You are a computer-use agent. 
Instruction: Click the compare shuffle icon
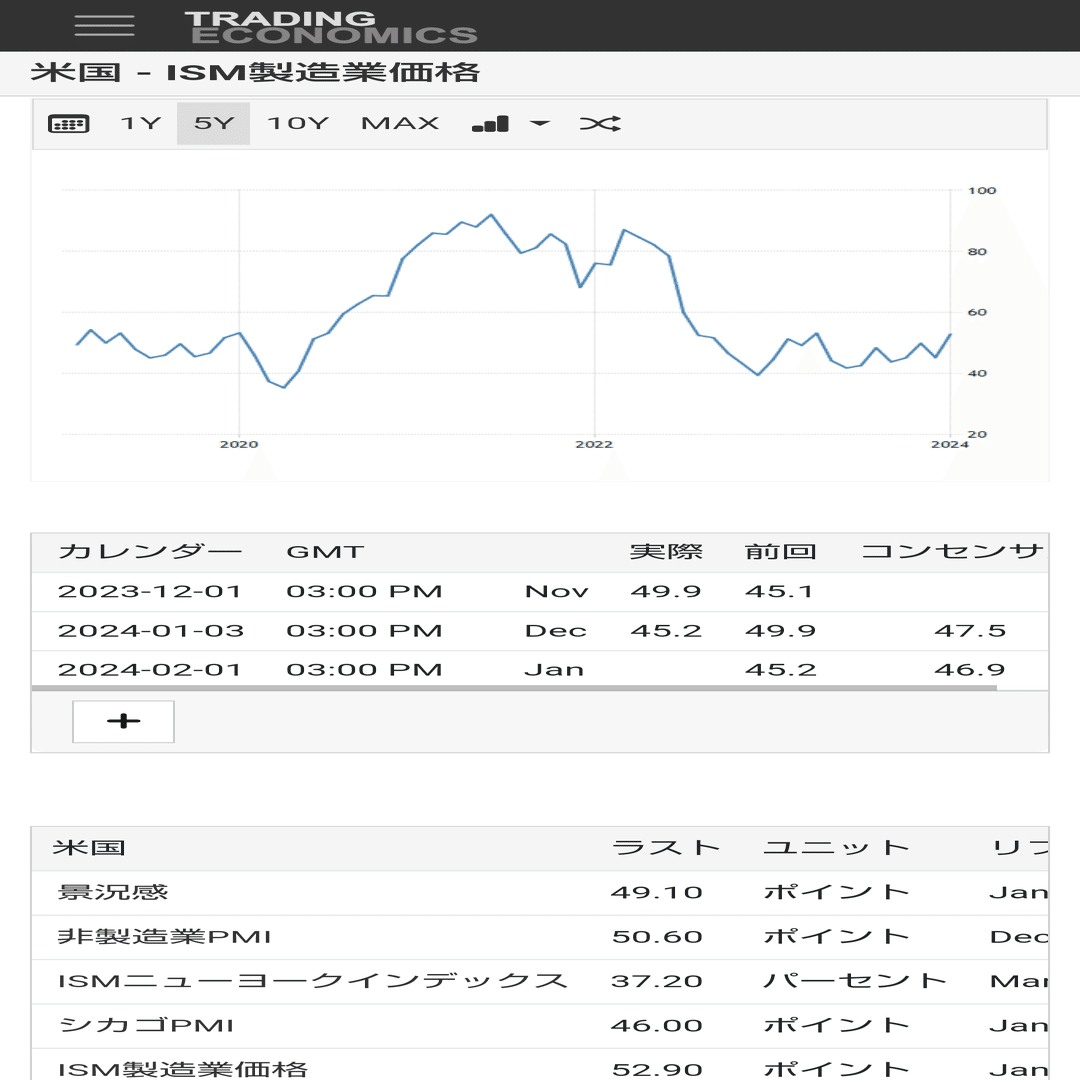(600, 123)
